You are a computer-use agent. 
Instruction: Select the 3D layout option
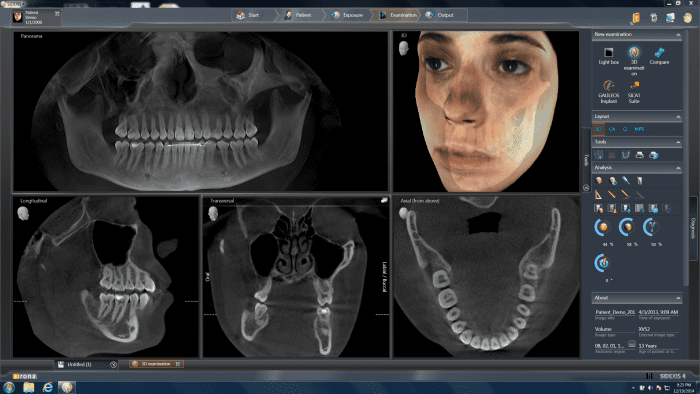[x=599, y=129]
